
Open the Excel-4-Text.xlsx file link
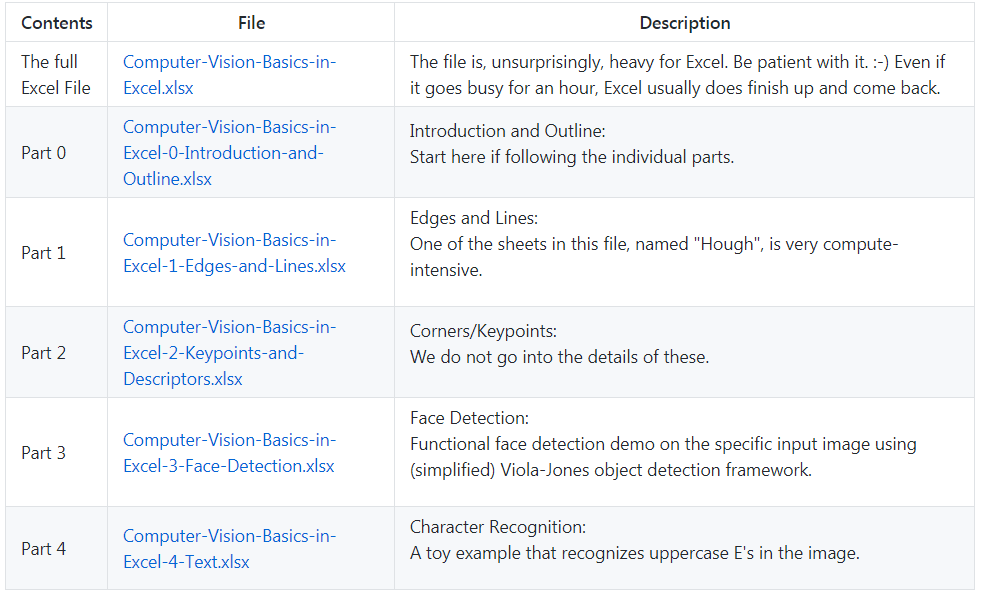pos(229,549)
